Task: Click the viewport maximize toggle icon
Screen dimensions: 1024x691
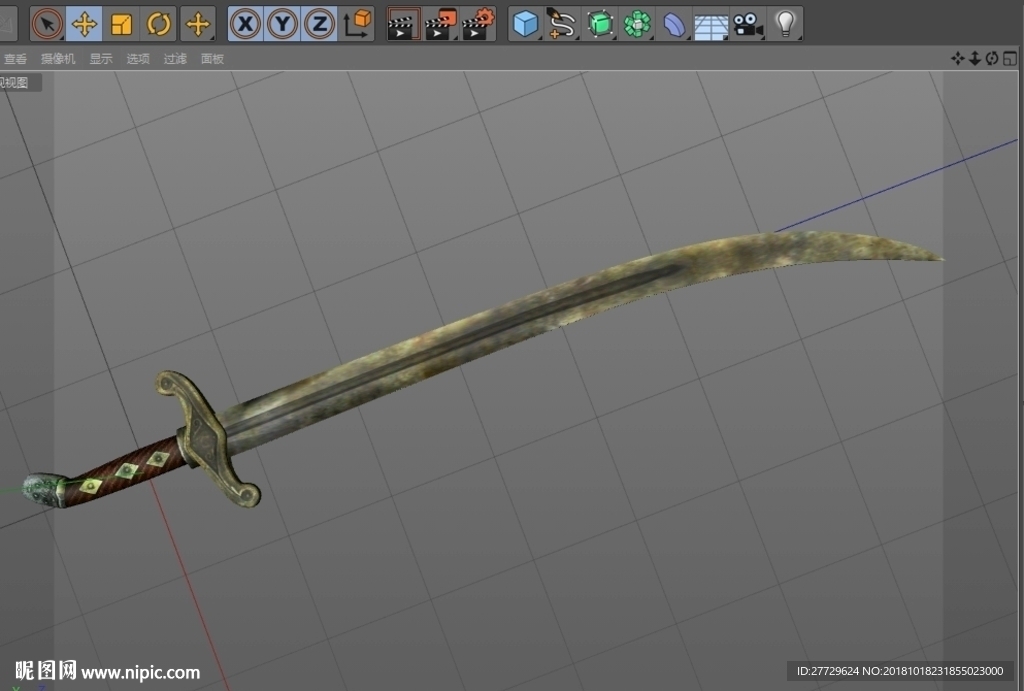Action: [1010, 59]
